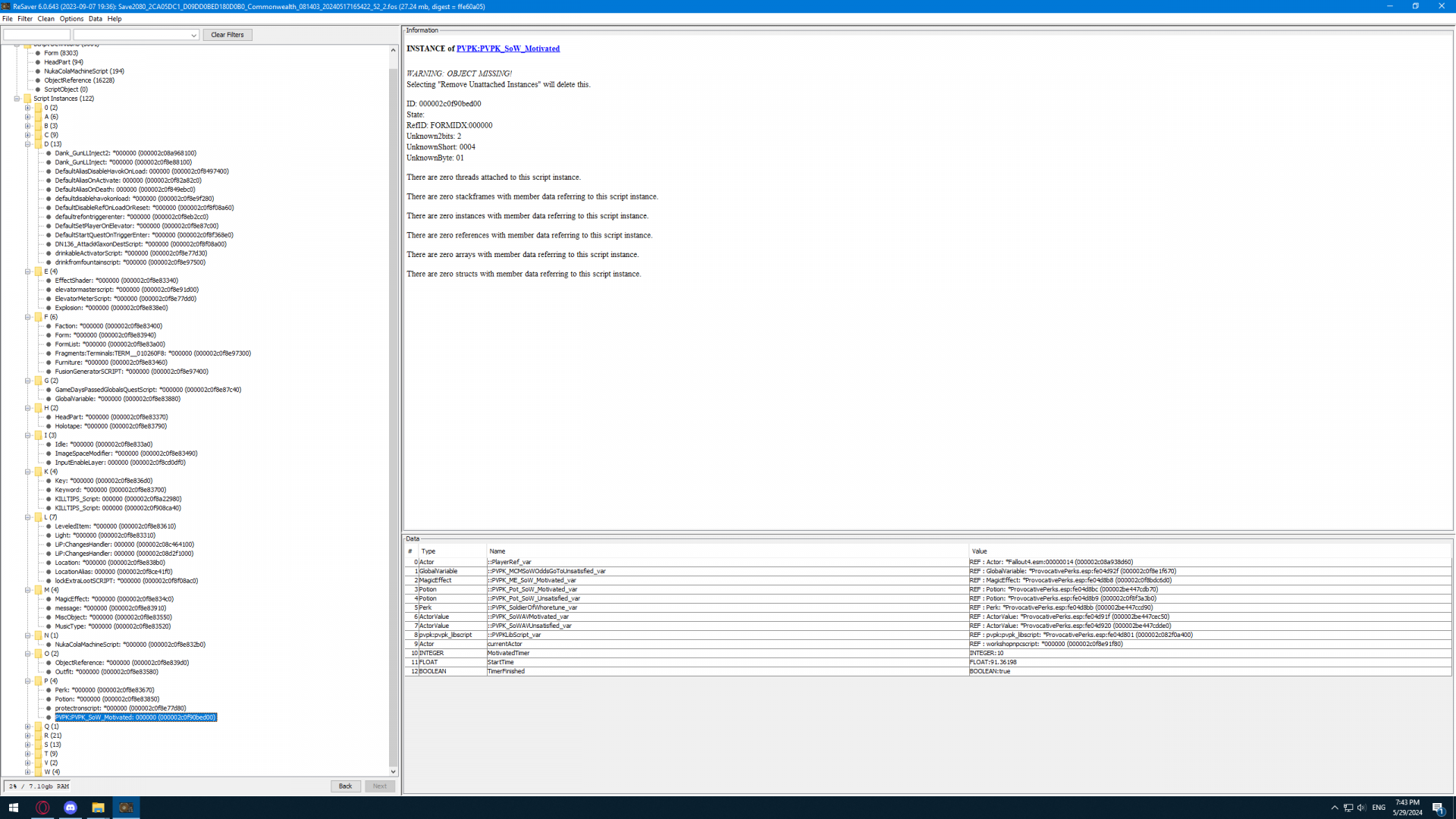Open the filter combo box dropdown
Screen dimensions: 1456x819
(193, 35)
